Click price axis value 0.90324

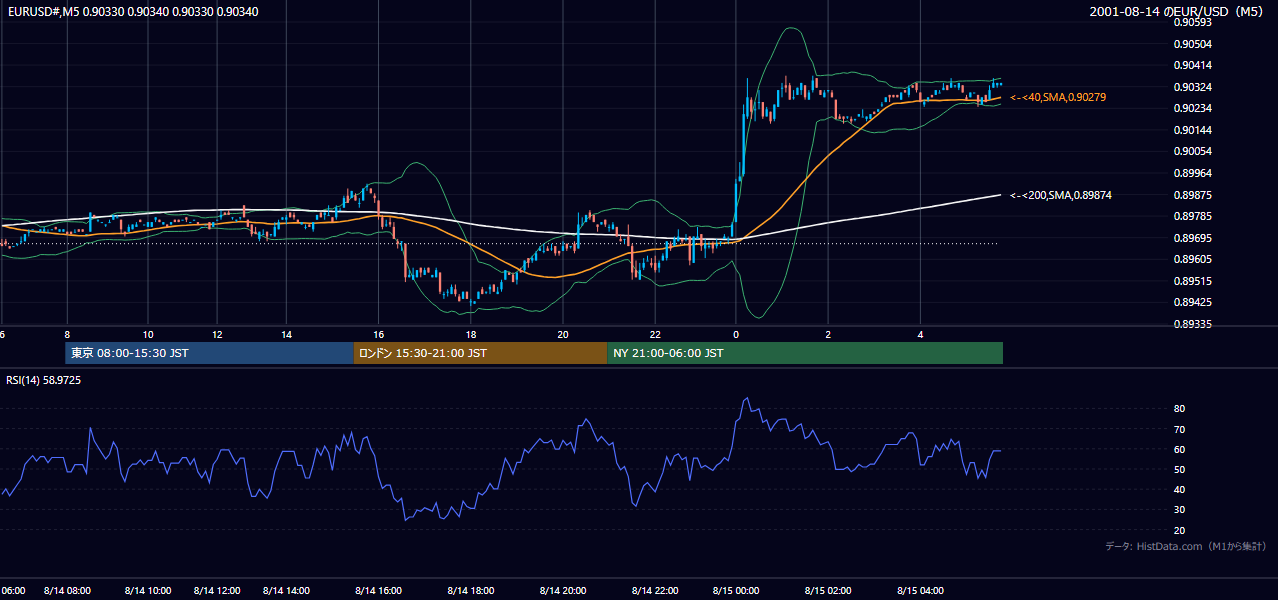point(1192,87)
